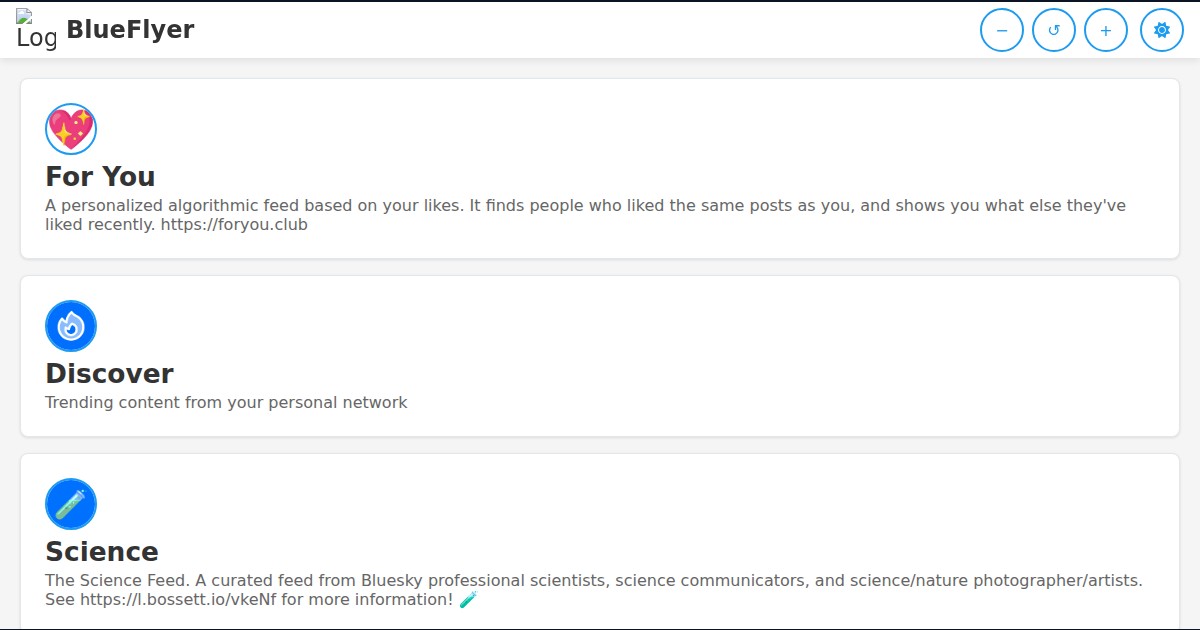Open settings via the gear icon
Viewport: 1200px width, 630px height.
click(x=1162, y=30)
